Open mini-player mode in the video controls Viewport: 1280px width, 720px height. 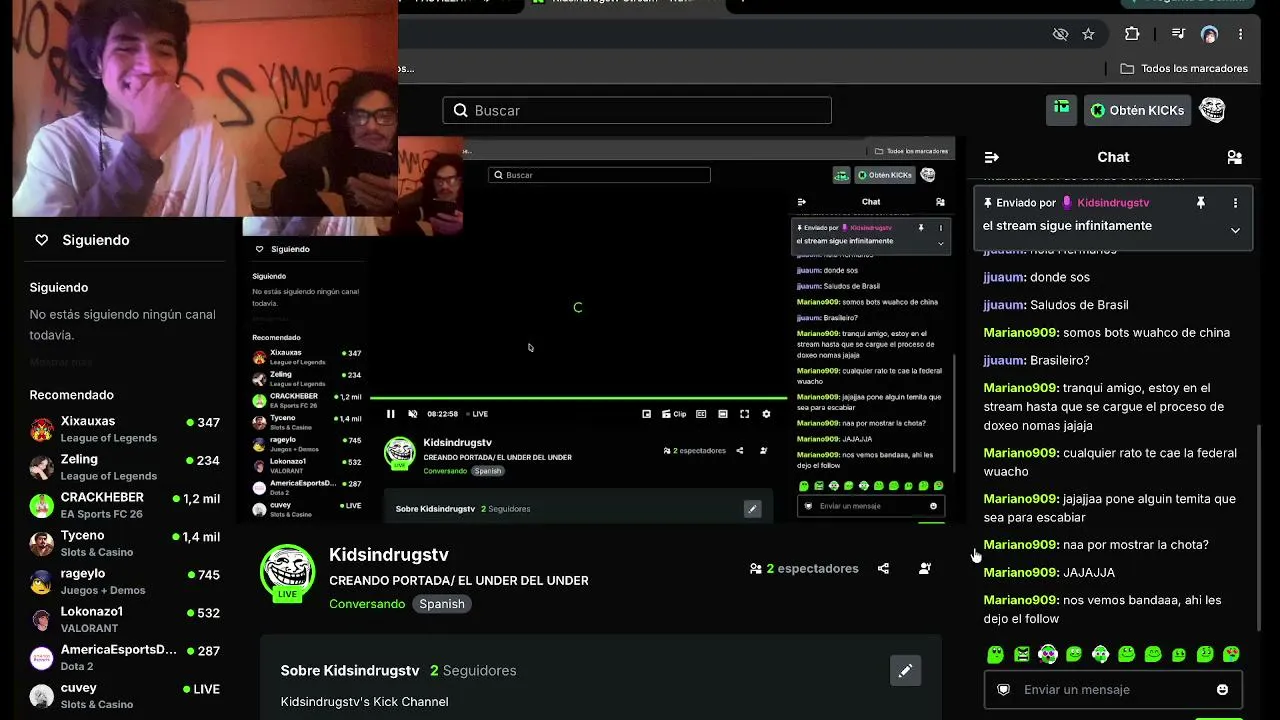click(x=646, y=414)
